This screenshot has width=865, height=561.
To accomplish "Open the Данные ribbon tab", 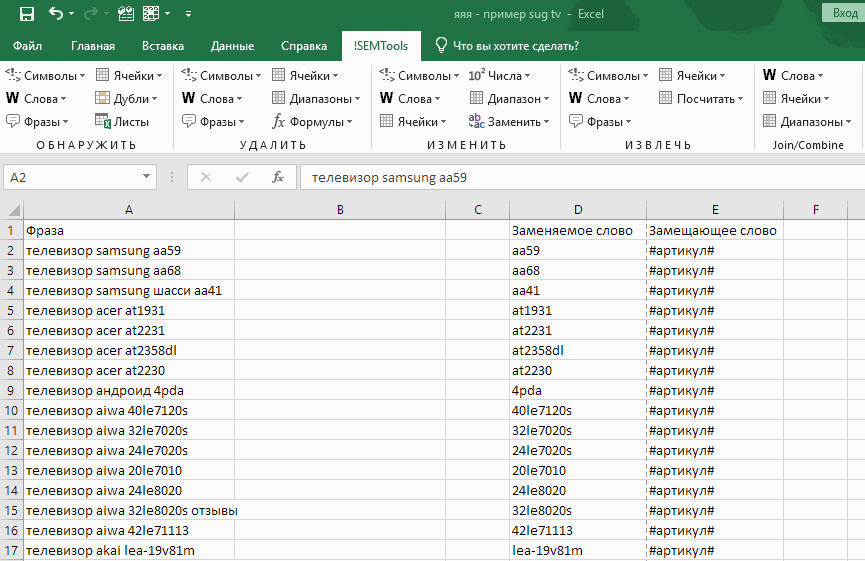I will [x=232, y=46].
